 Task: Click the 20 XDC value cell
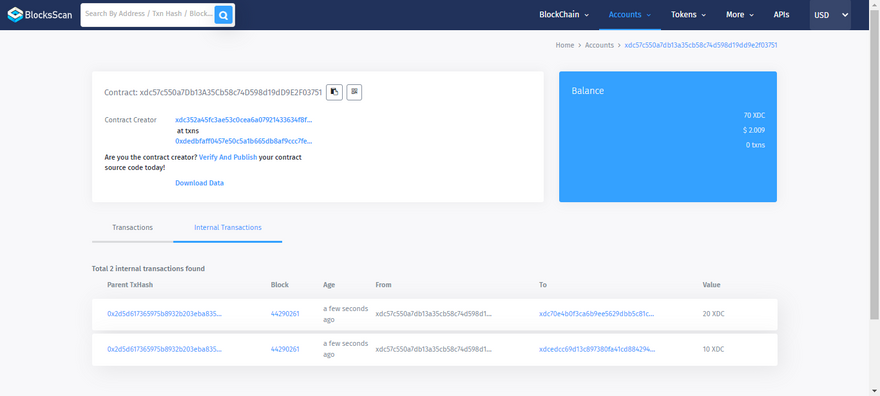tap(713, 314)
